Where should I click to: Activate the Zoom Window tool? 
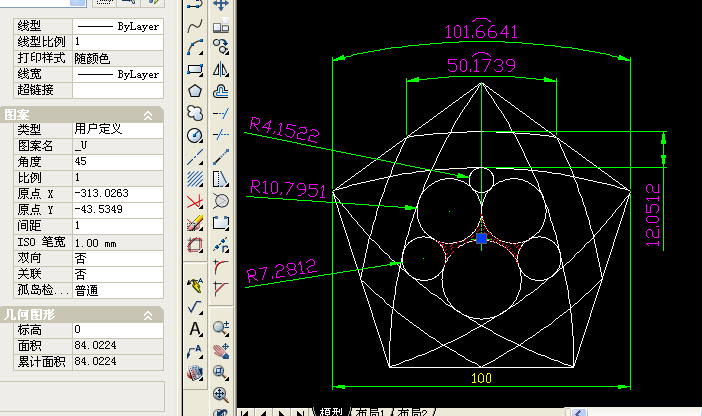[x=221, y=373]
